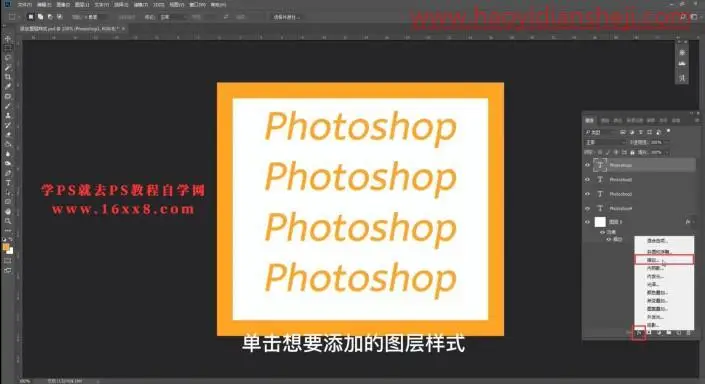Add a layer mask from panel bottom
Viewport: 705px width, 384px height.
649,333
